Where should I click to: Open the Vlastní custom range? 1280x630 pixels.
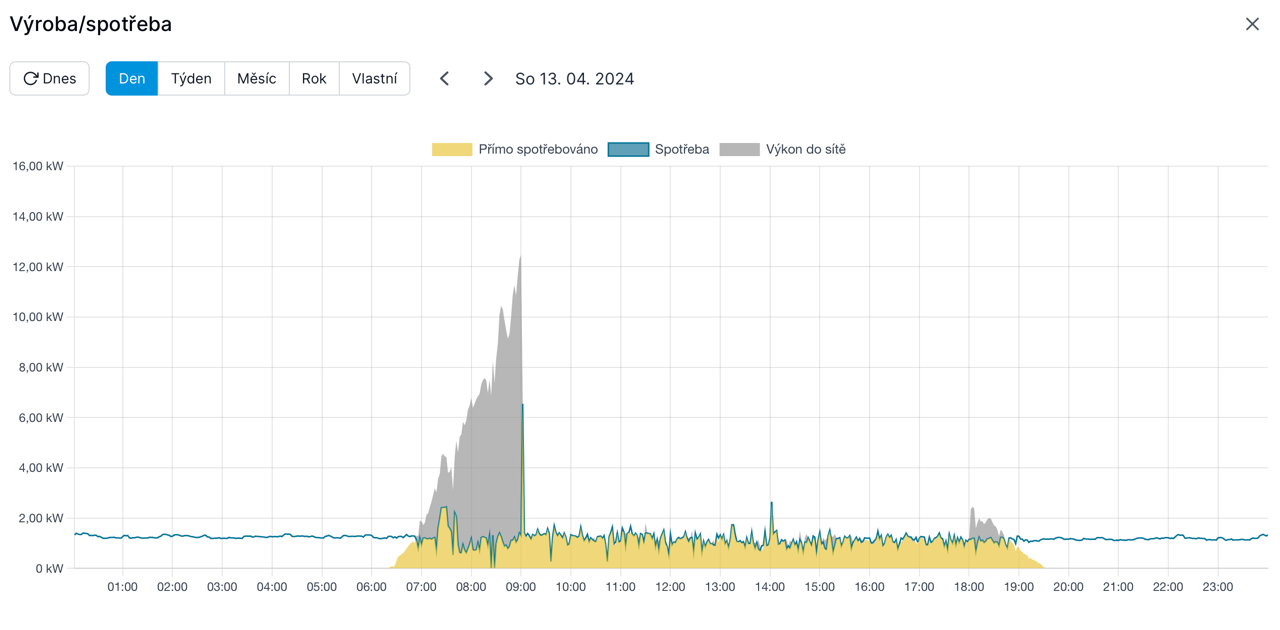(375, 79)
